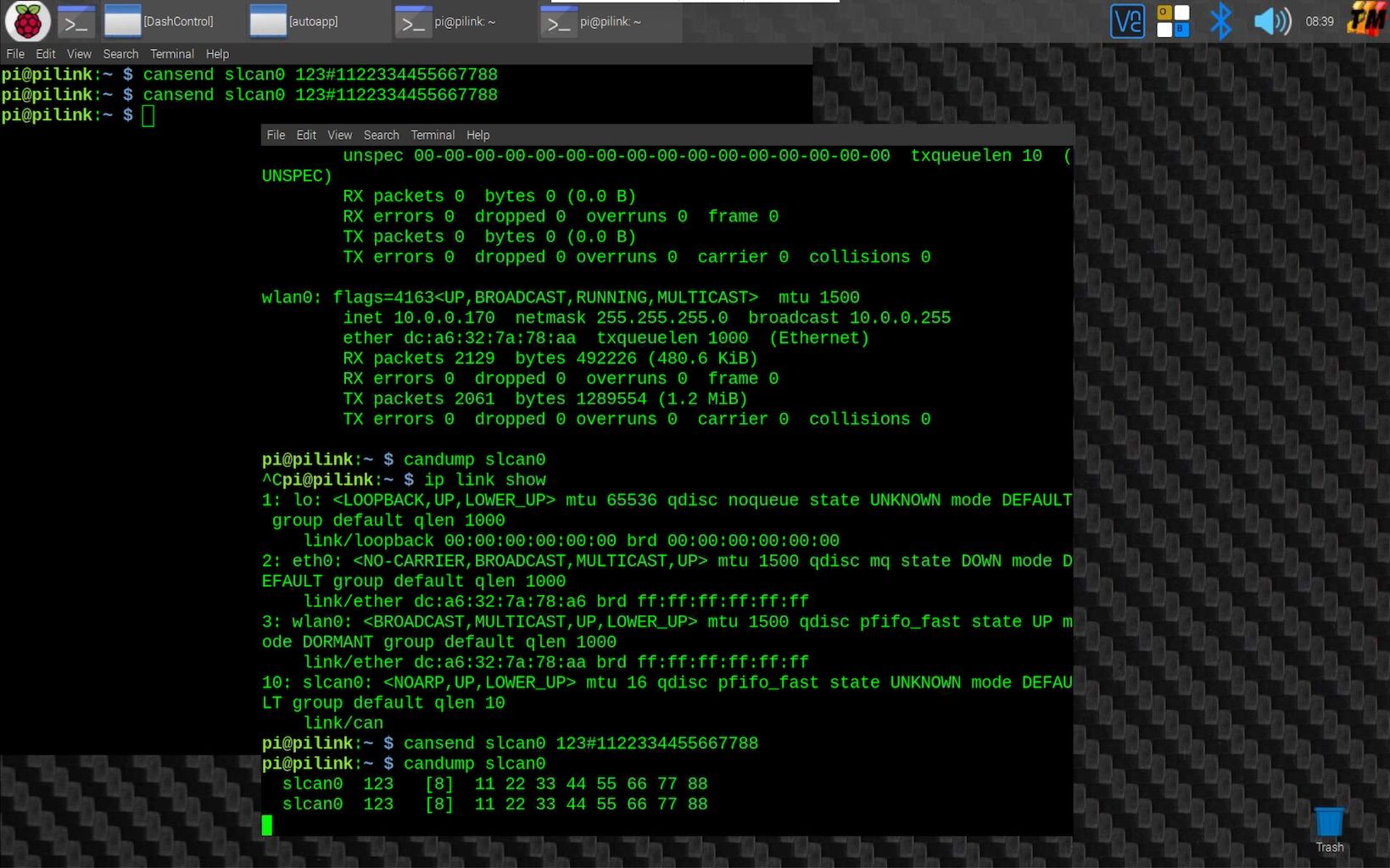Click the tray icon with colored squares

tap(1174, 21)
